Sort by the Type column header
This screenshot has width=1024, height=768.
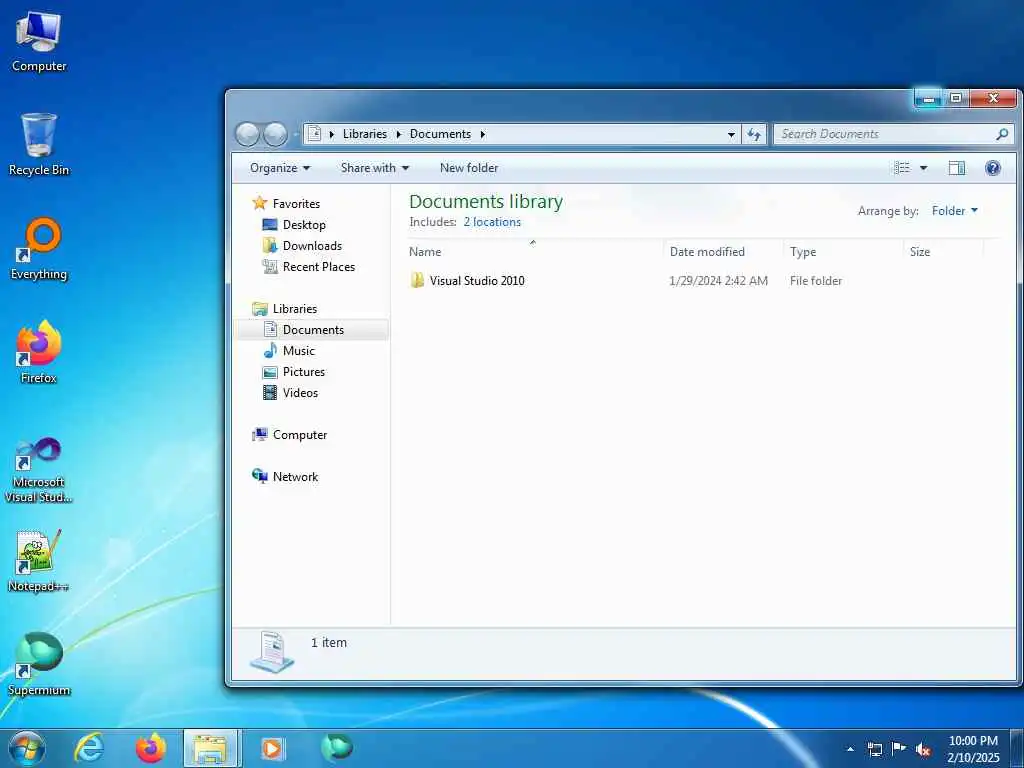pos(844,251)
